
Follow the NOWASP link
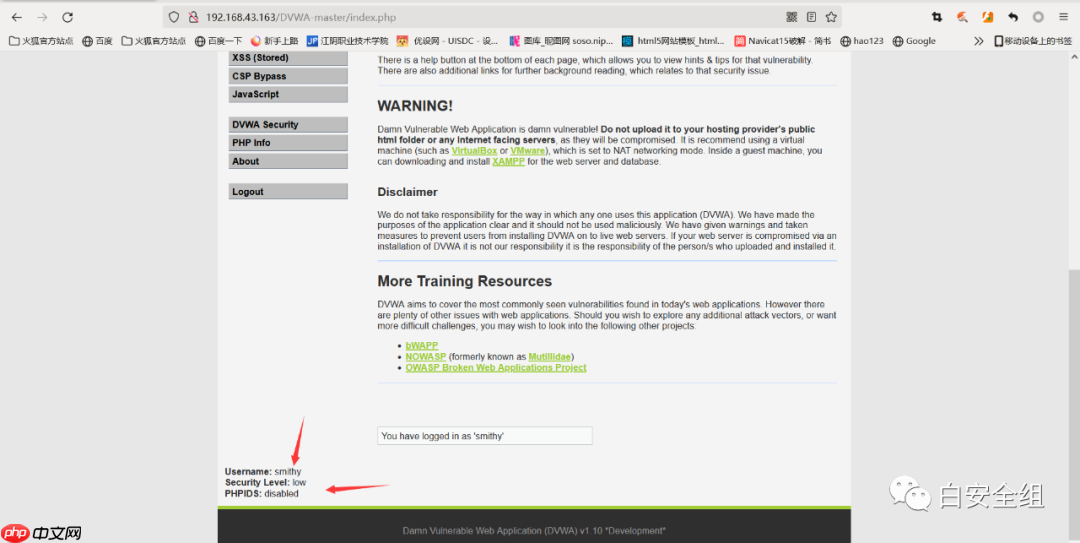pos(426,356)
